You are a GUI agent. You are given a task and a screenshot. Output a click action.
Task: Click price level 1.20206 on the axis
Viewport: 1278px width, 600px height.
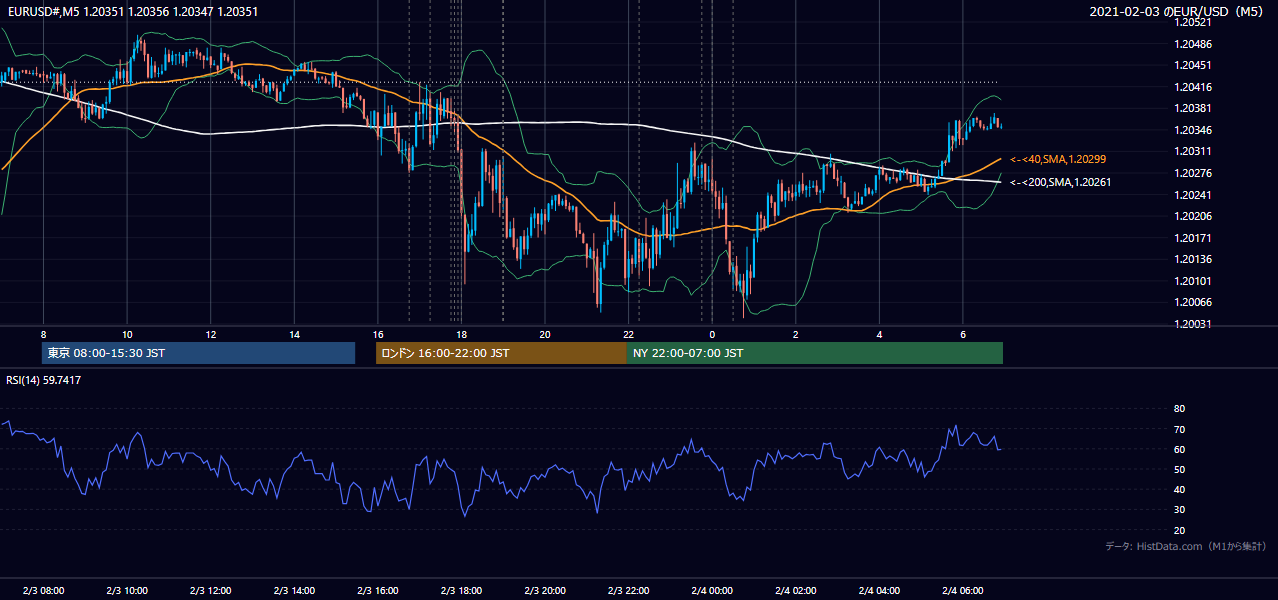click(1193, 216)
